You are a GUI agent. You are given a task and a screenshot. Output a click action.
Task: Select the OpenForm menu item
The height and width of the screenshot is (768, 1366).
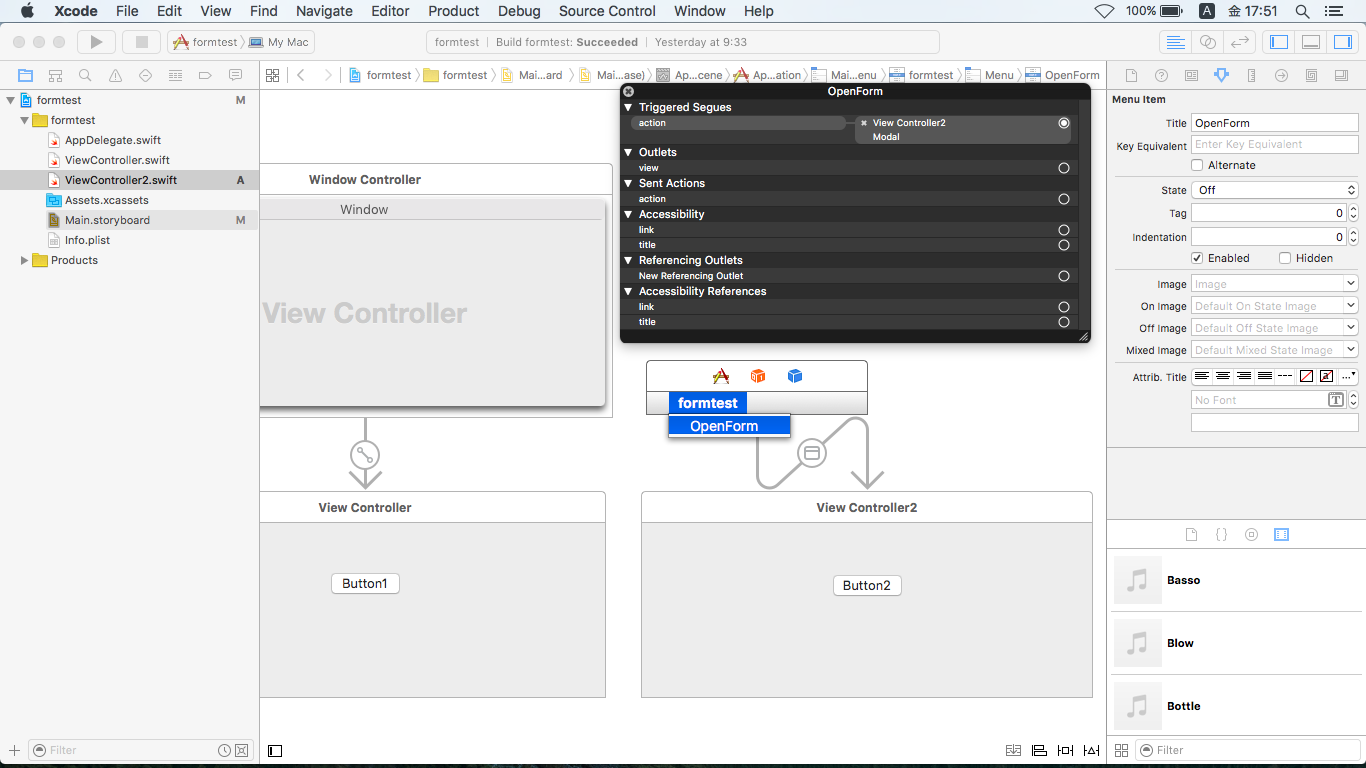pyautogui.click(x=729, y=425)
